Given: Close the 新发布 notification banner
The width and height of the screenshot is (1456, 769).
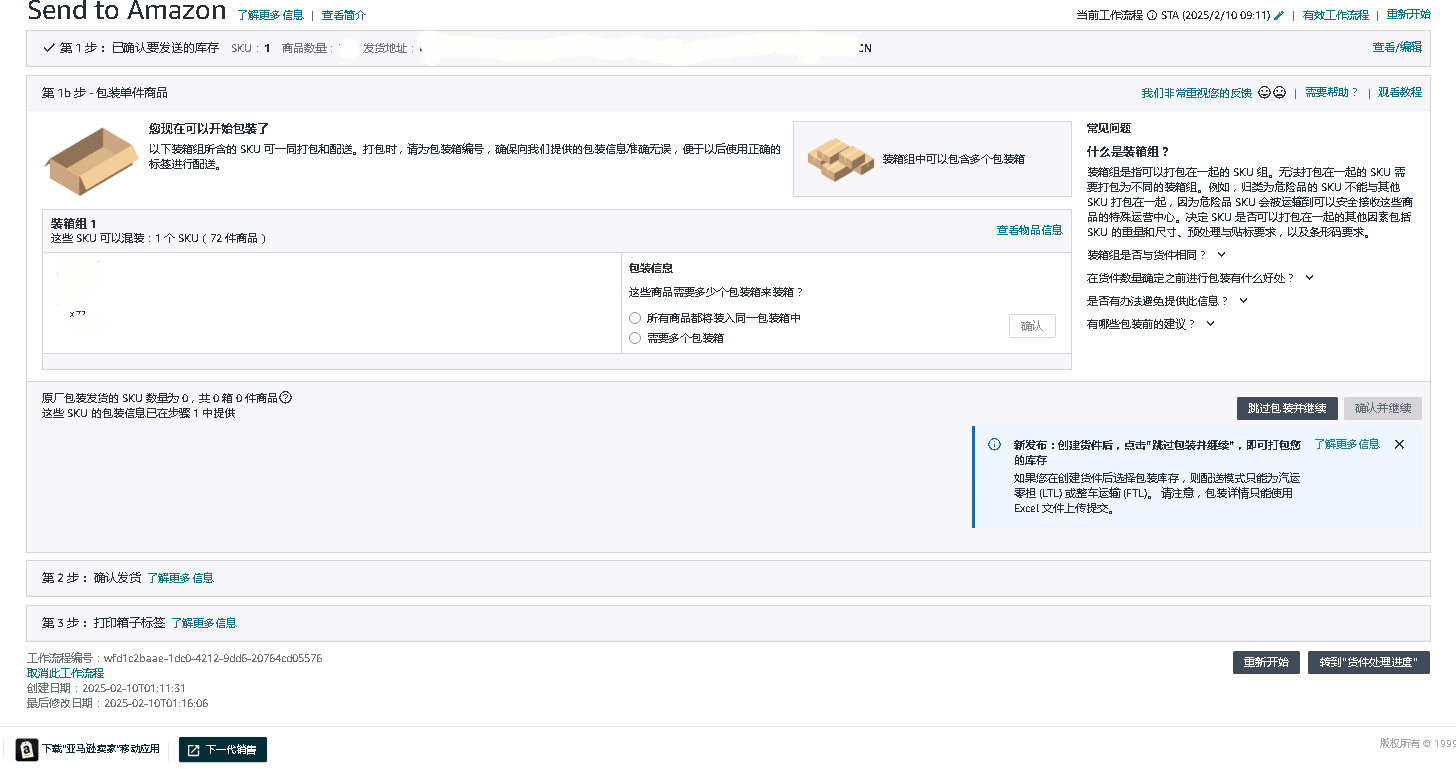Looking at the screenshot, I should tap(1399, 444).
